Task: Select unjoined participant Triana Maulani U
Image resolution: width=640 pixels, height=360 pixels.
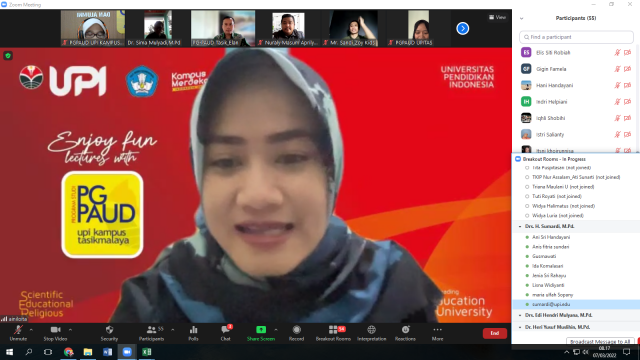Action: point(563,187)
